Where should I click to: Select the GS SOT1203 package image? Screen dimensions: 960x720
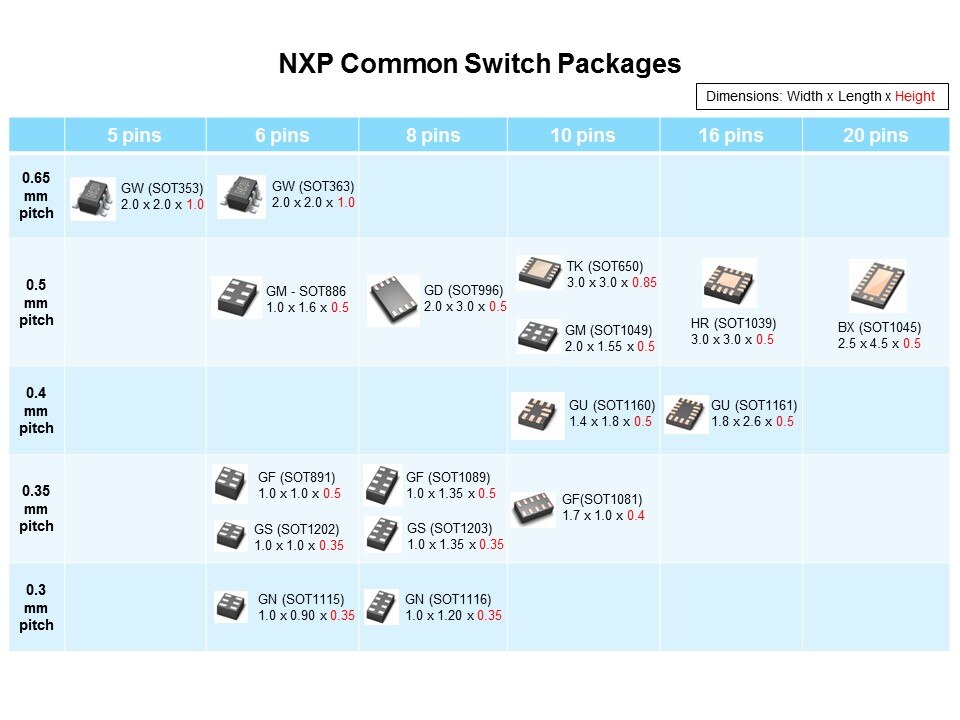382,535
